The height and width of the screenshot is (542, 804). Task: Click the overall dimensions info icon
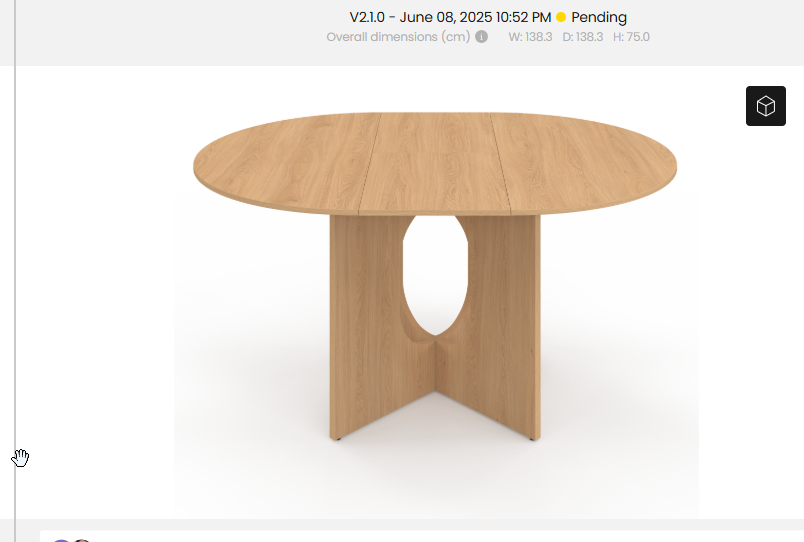(x=481, y=37)
